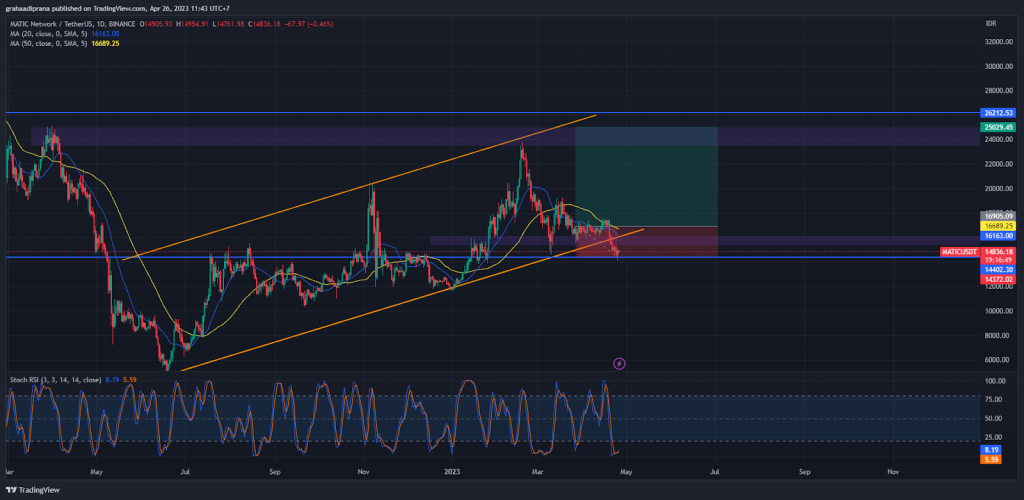Viewport: 1024px width, 500px height.
Task: Click the lightning bolt event icon
Action: [x=620, y=364]
